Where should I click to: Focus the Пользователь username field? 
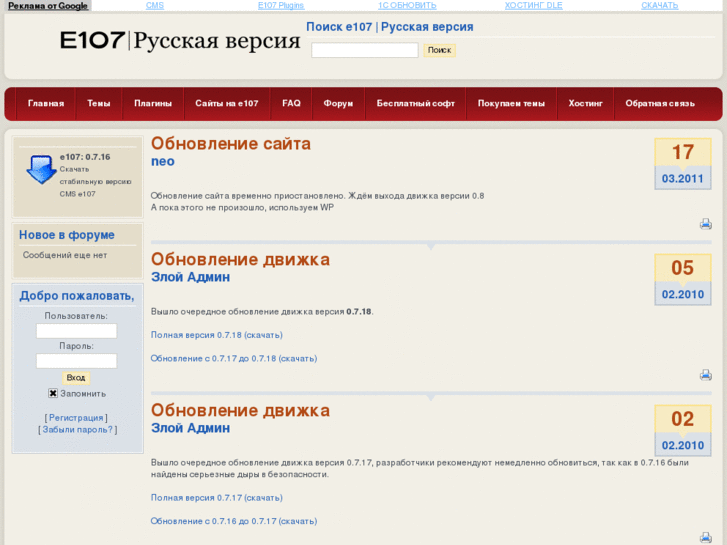click(x=76, y=331)
